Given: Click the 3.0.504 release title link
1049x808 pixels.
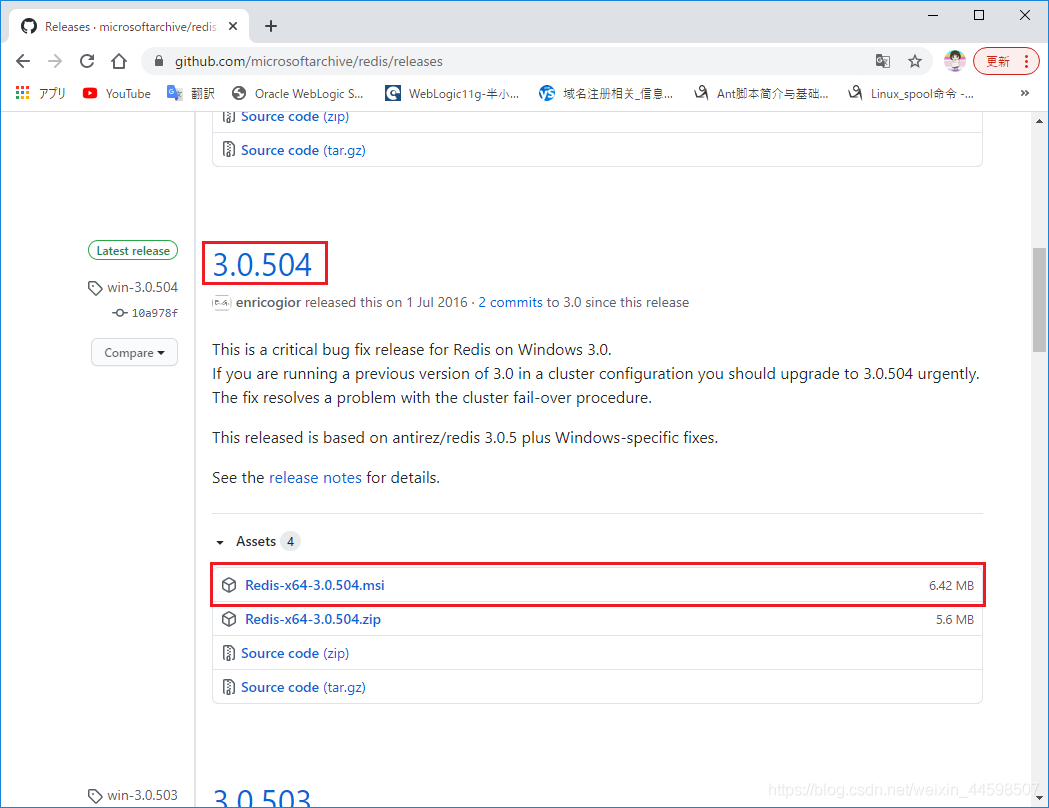Looking at the screenshot, I should [262, 264].
